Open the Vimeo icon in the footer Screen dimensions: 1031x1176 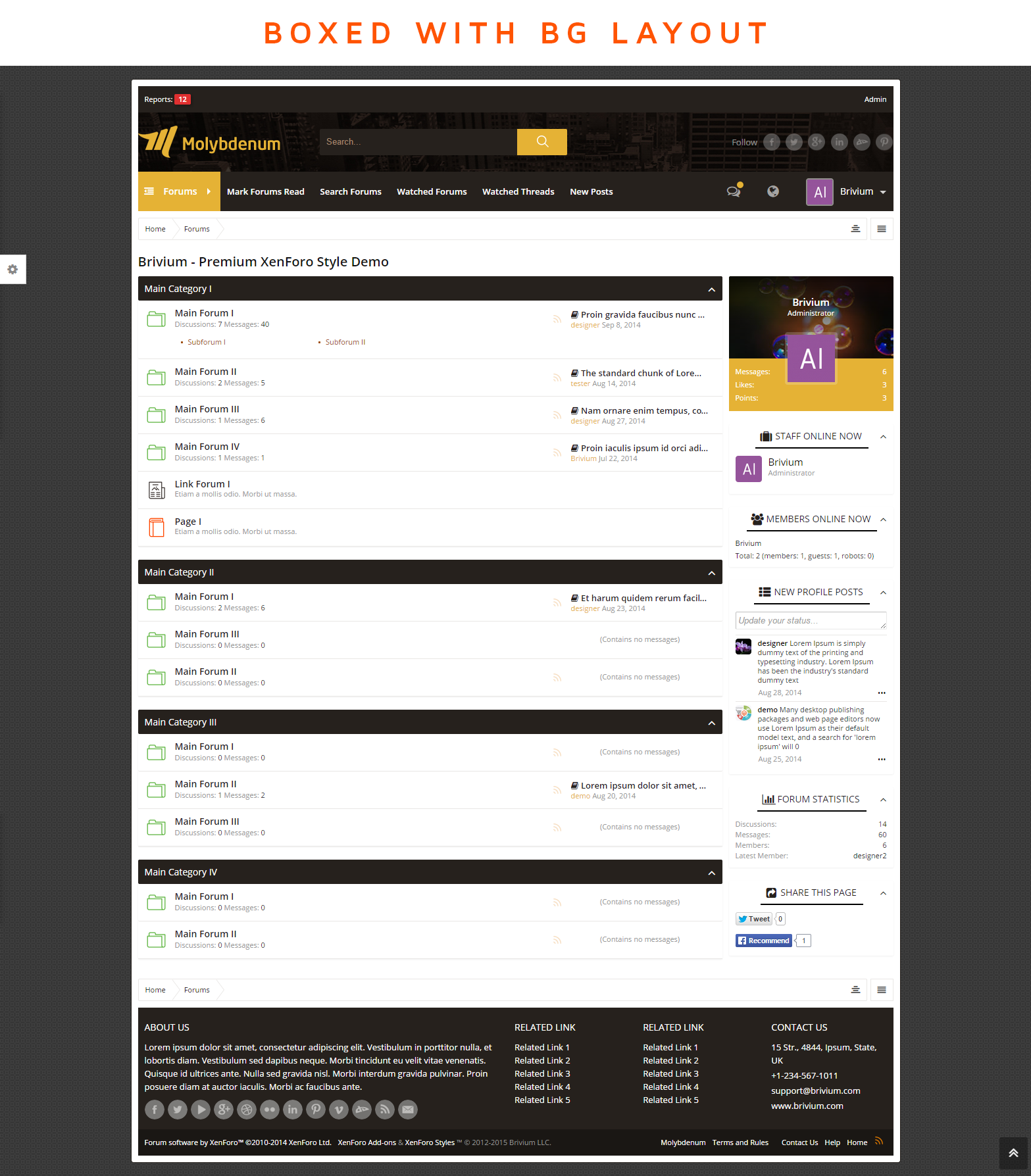(x=339, y=1110)
